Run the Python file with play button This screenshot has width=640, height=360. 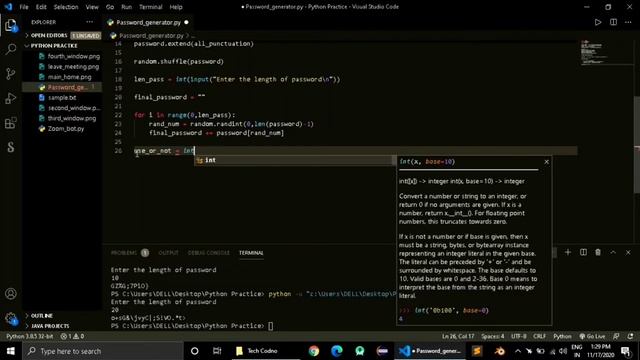pos(598,22)
